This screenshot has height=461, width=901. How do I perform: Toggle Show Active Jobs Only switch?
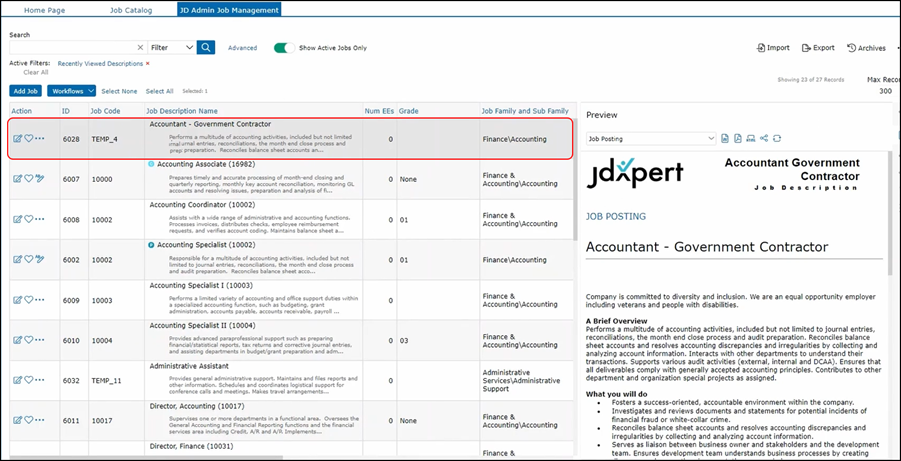point(284,47)
